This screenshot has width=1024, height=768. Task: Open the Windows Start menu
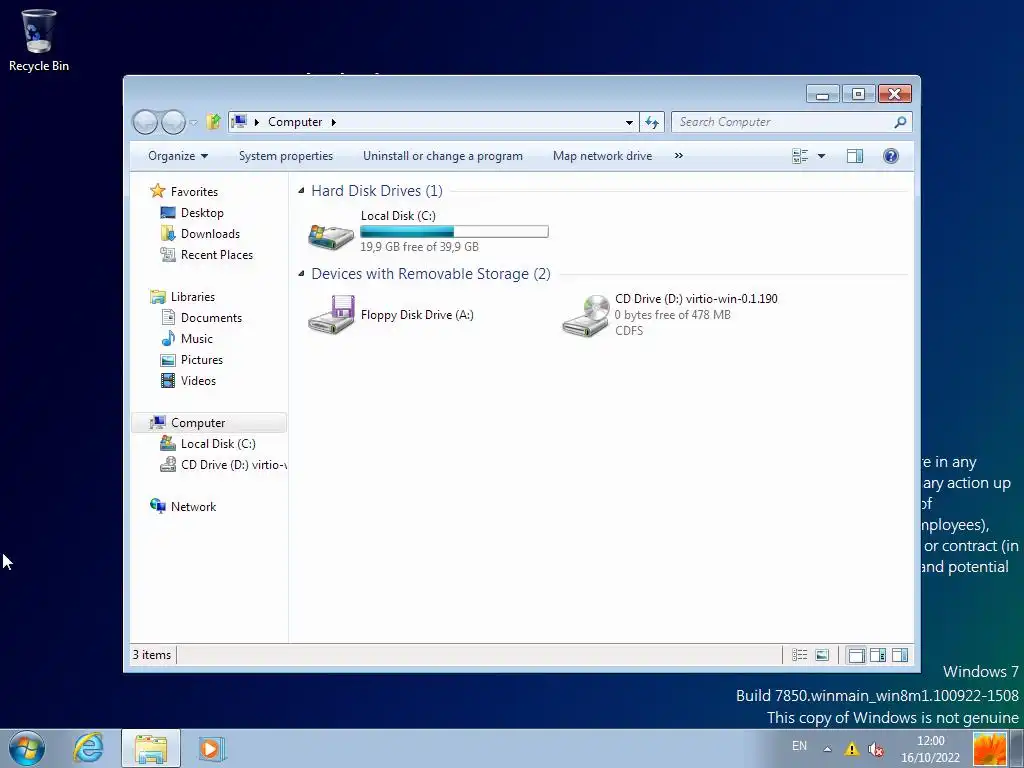pyautogui.click(x=27, y=748)
